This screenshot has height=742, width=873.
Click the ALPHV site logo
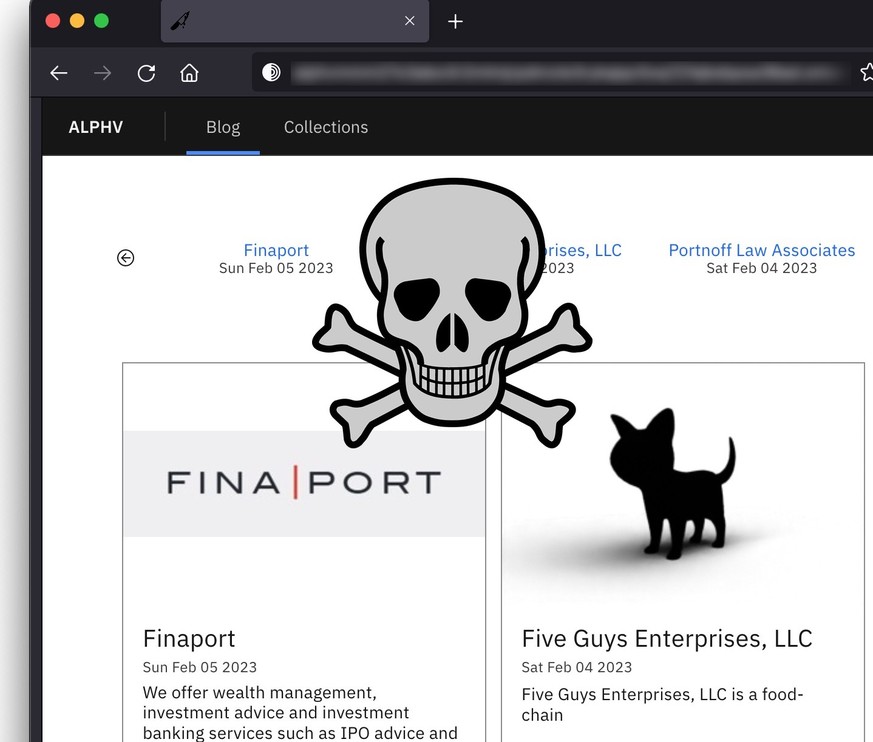click(96, 127)
